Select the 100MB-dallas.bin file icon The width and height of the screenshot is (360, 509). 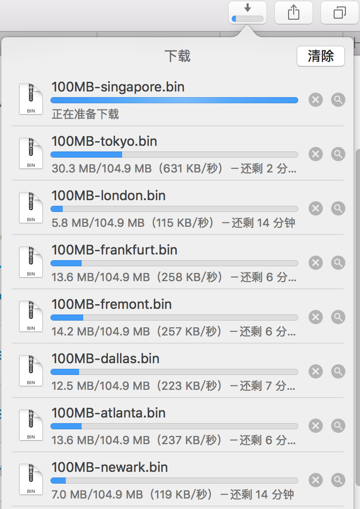pyautogui.click(x=31, y=371)
